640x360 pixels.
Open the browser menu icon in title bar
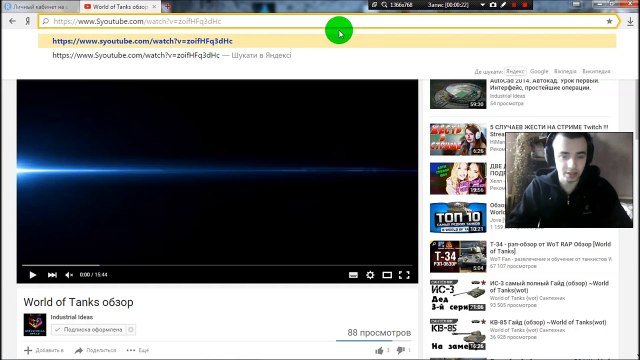click(576, 4)
